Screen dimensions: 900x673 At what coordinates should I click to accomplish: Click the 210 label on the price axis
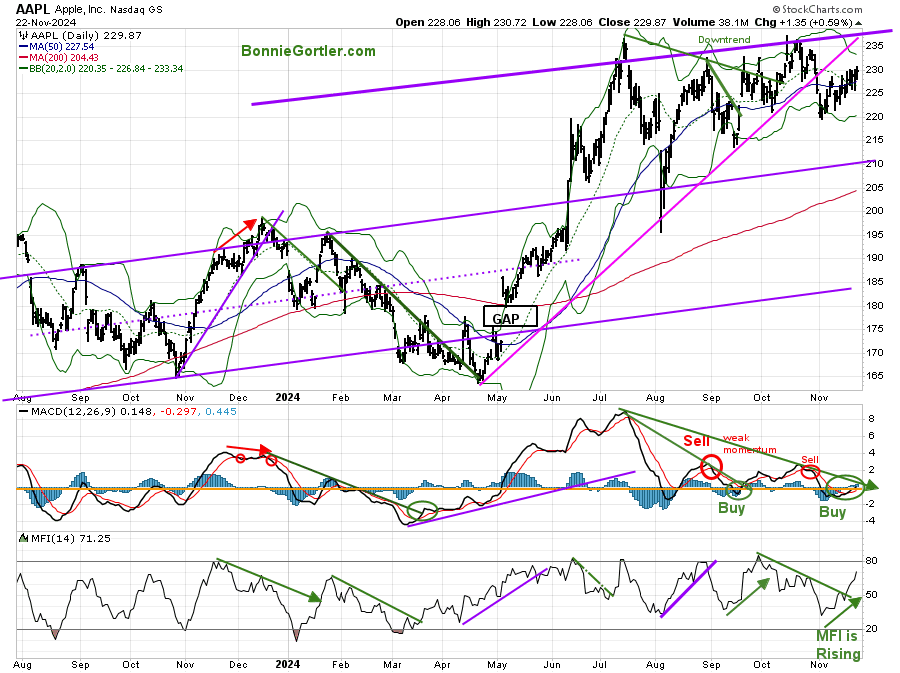pyautogui.click(x=874, y=164)
